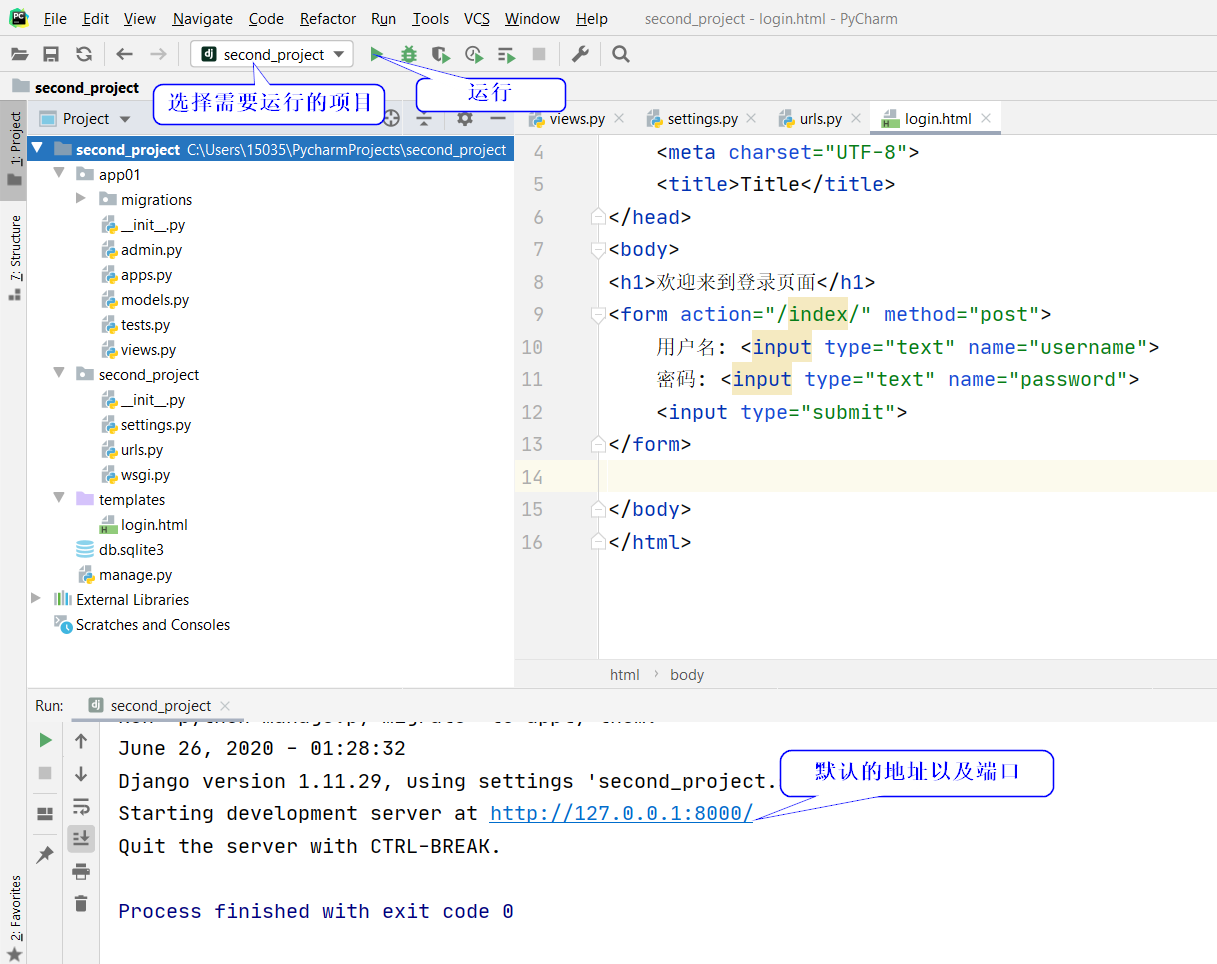
Task: Stop the process with the toolbar stop square
Action: click(539, 54)
